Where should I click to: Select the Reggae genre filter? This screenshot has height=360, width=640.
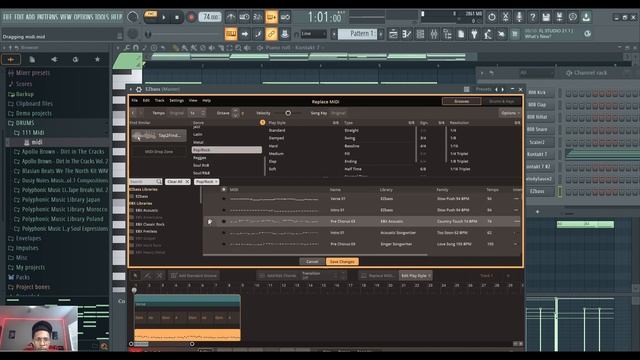(x=200, y=158)
